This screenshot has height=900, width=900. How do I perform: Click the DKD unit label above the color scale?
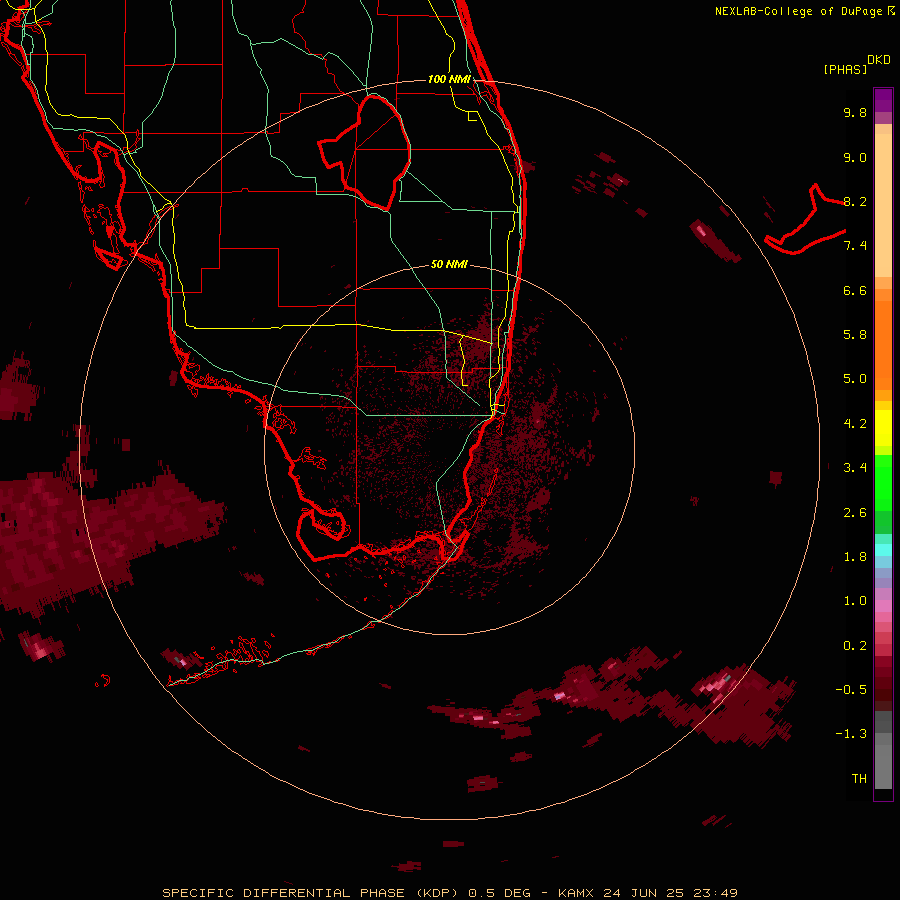point(879,60)
